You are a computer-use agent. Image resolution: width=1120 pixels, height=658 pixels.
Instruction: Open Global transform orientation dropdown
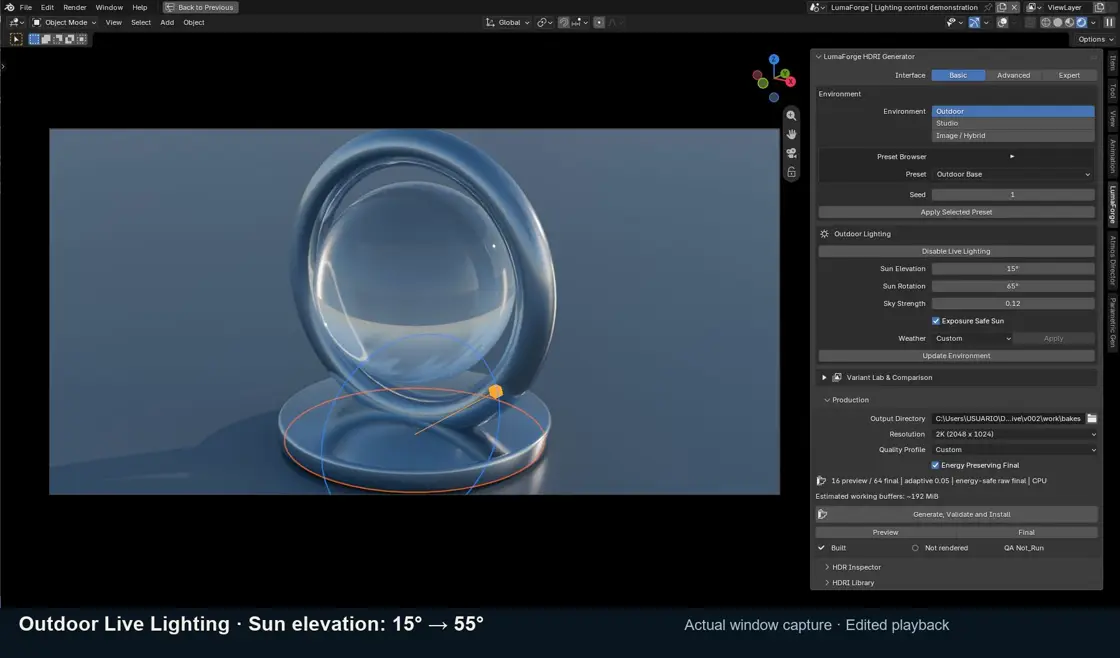(x=508, y=22)
